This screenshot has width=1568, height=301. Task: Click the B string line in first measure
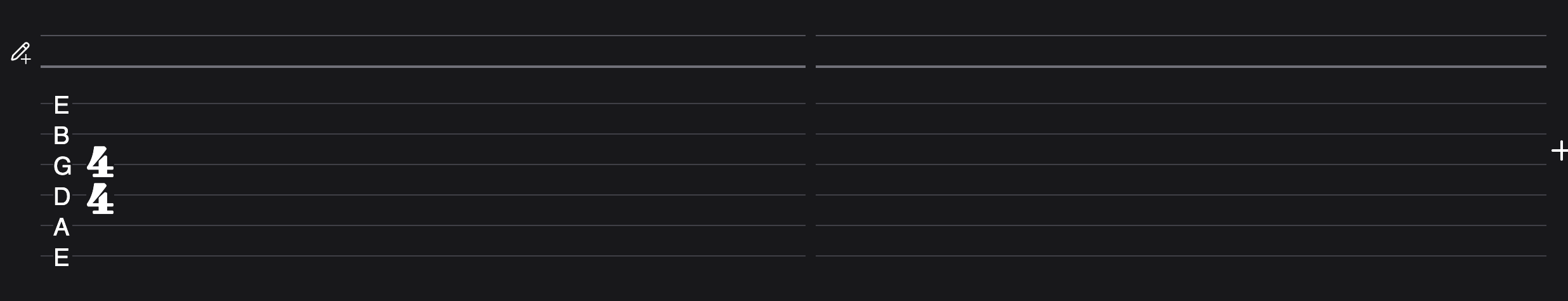pos(438,134)
